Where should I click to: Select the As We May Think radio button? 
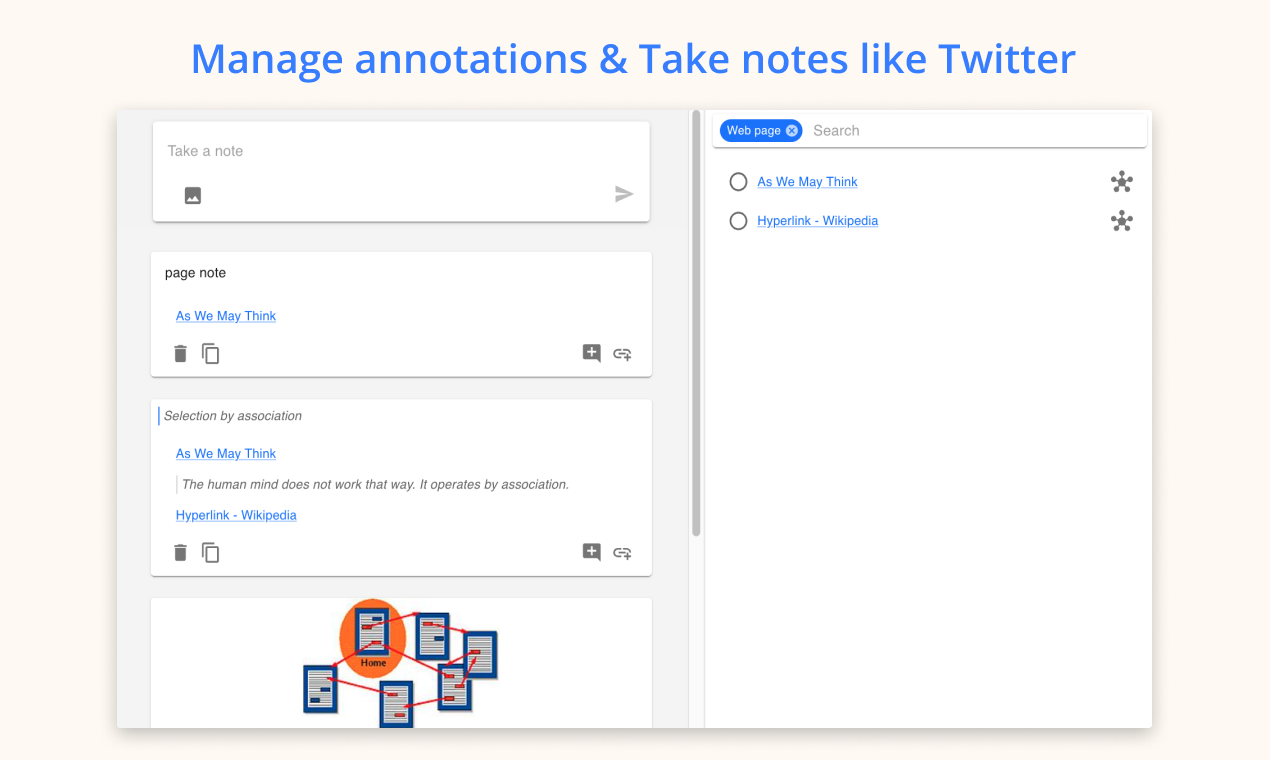point(738,182)
